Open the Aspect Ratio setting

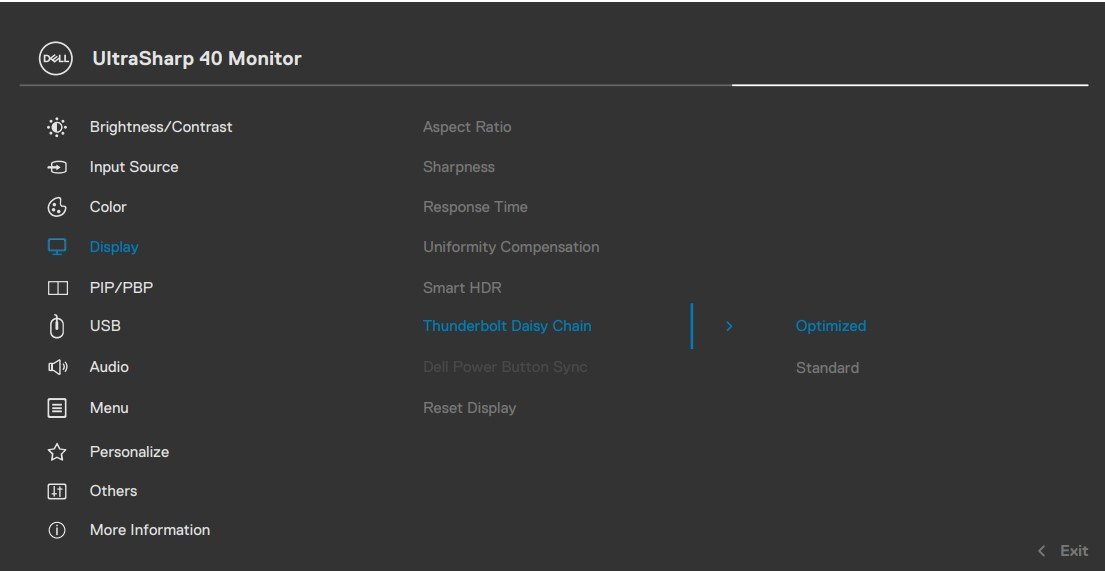(x=467, y=127)
